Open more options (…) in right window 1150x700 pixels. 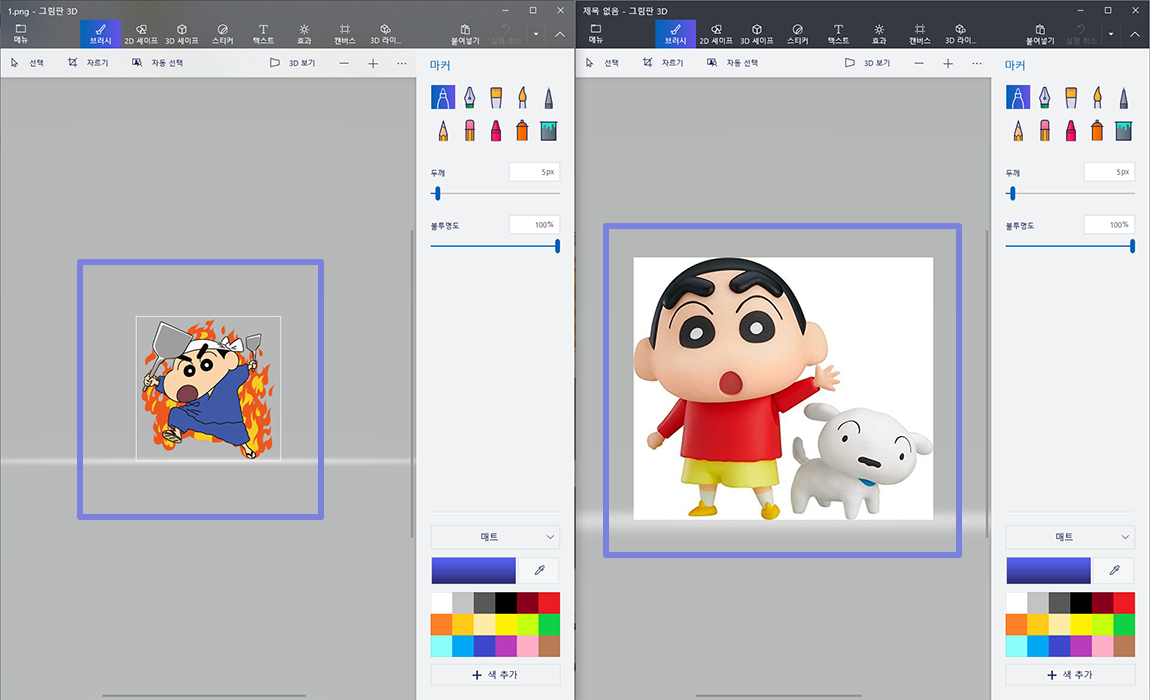(x=976, y=63)
